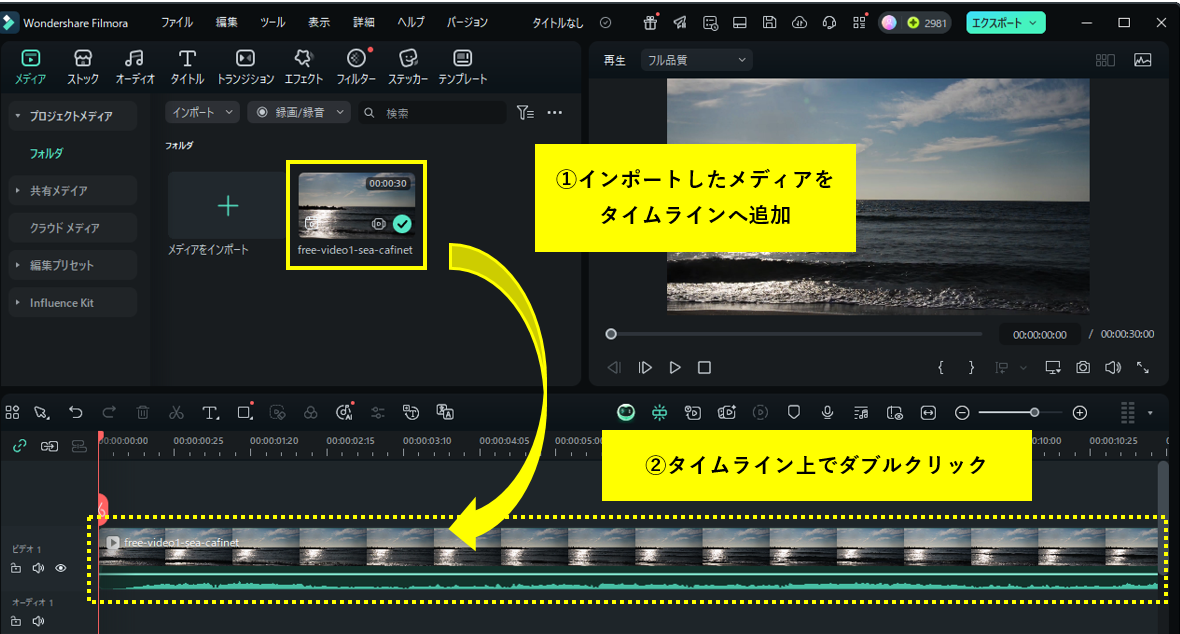1180x634 pixels.
Task: Expand the 共有メディア section
Action: click(60, 190)
